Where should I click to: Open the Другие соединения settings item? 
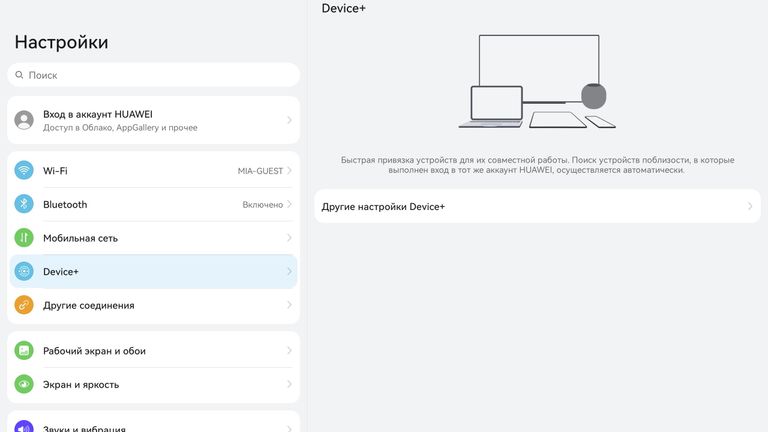pos(153,305)
